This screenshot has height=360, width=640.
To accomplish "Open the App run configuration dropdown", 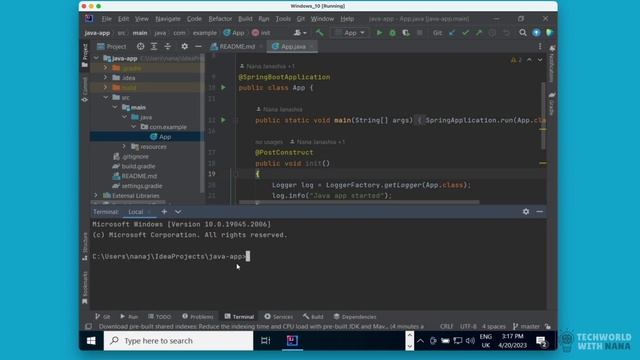I will [x=350, y=33].
